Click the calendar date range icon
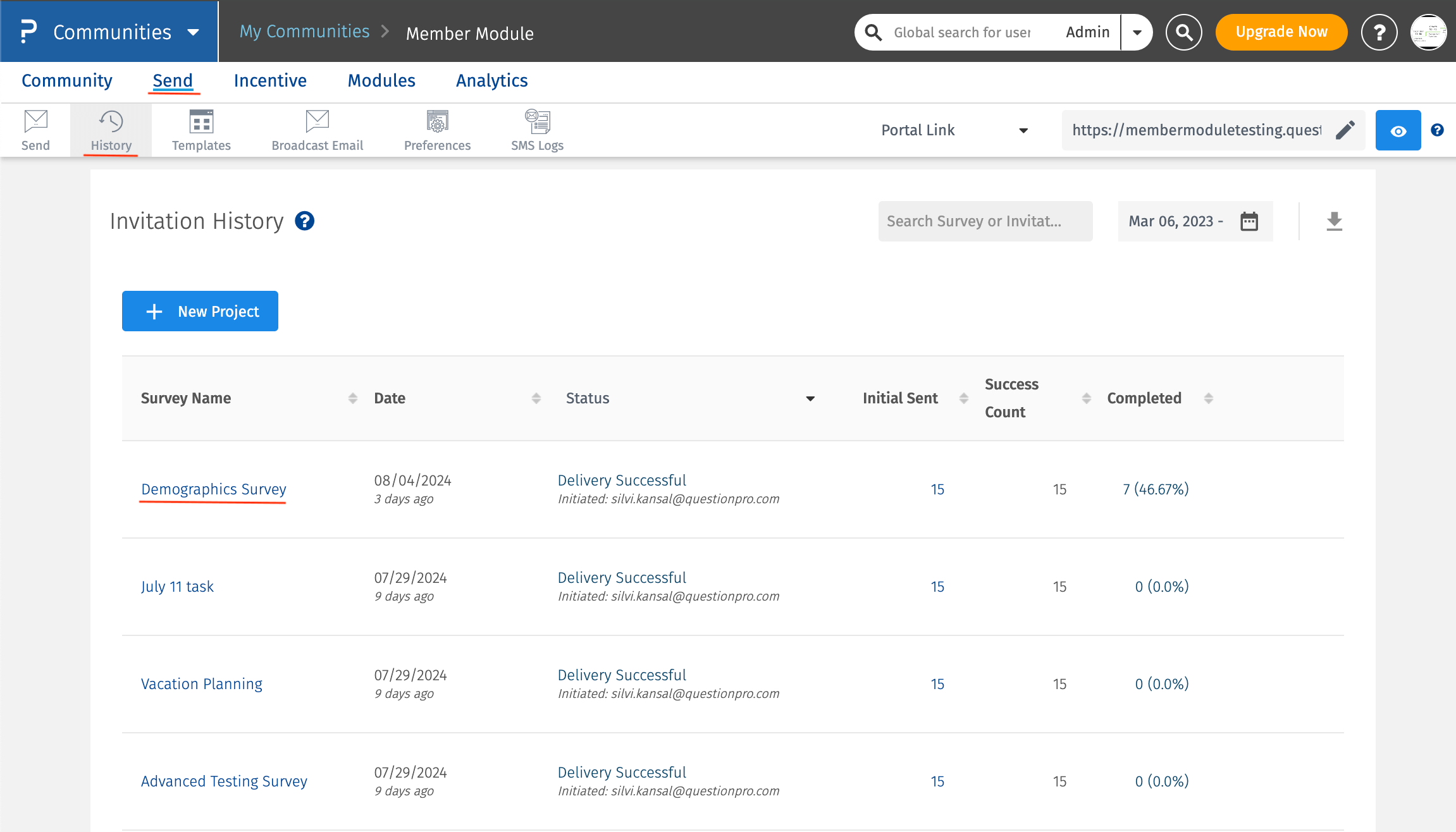The height and width of the screenshot is (832, 1456). coord(1249,221)
